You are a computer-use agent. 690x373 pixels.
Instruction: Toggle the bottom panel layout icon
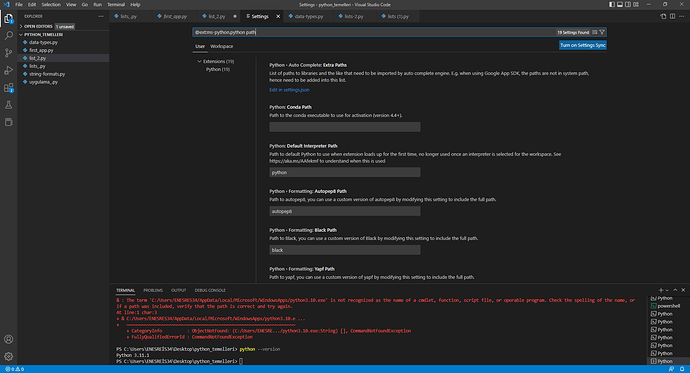[620, 4]
